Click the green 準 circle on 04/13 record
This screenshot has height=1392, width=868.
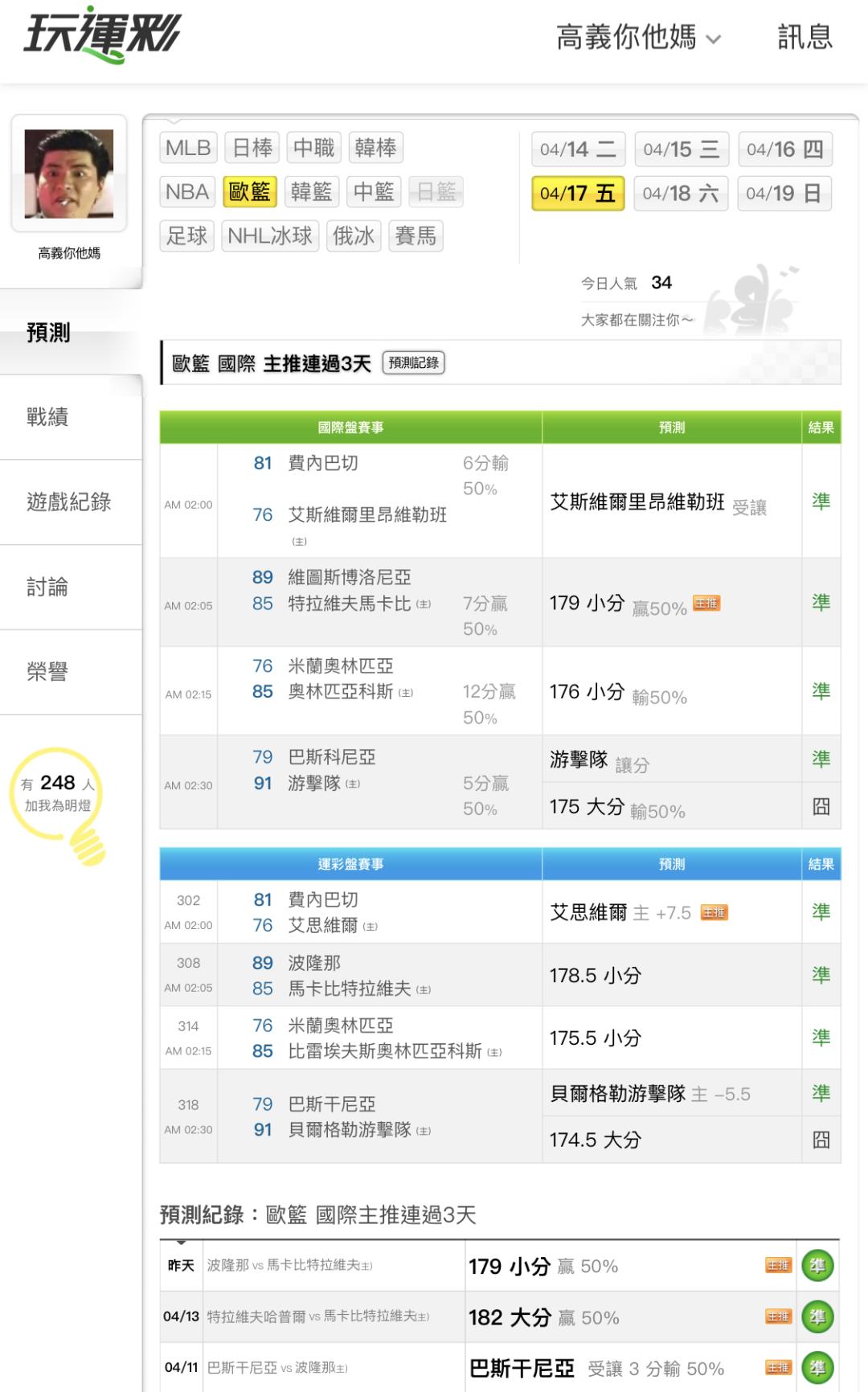coord(818,1317)
